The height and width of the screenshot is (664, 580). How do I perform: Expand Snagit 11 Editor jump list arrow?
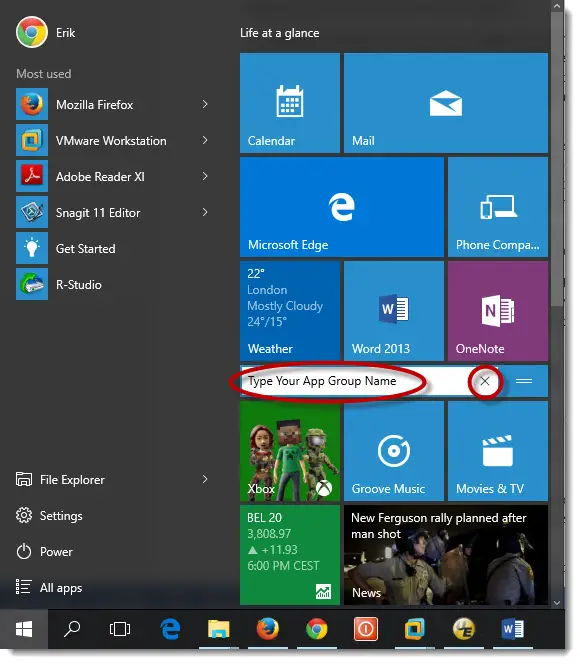205,212
